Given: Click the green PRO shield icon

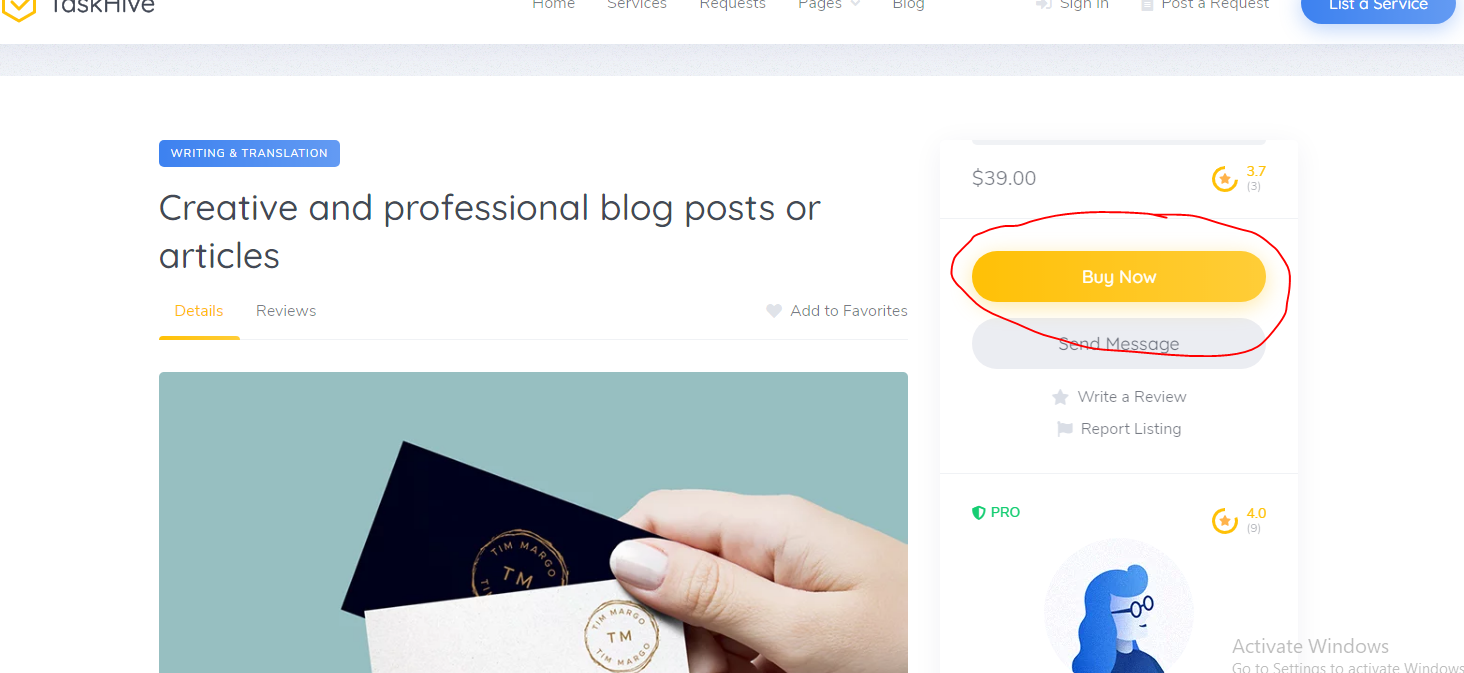Looking at the screenshot, I should pos(979,512).
